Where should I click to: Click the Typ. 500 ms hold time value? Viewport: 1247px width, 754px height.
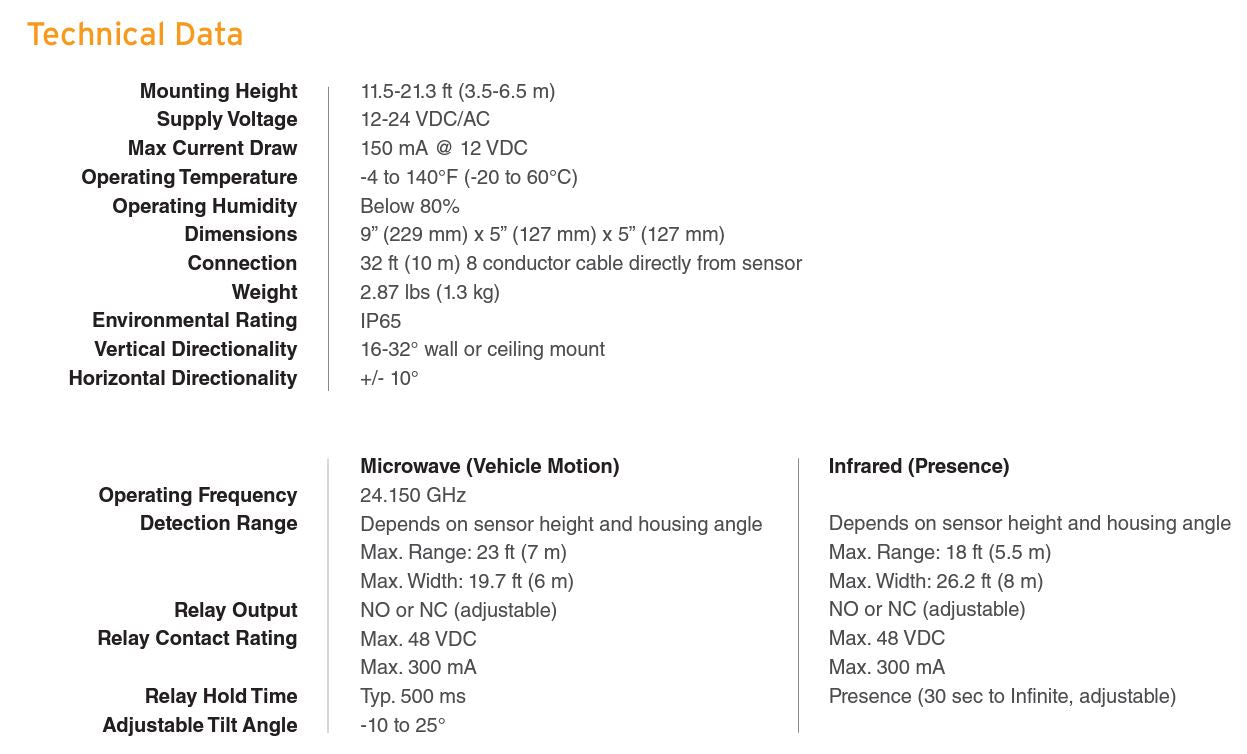[x=412, y=696]
